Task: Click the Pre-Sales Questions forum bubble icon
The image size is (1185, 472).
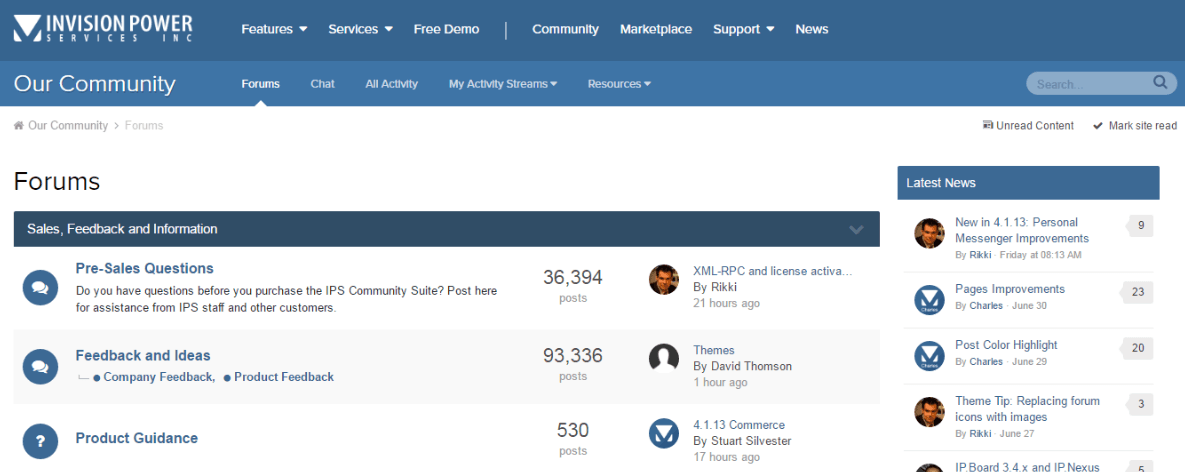Action: pyautogui.click(x=41, y=288)
